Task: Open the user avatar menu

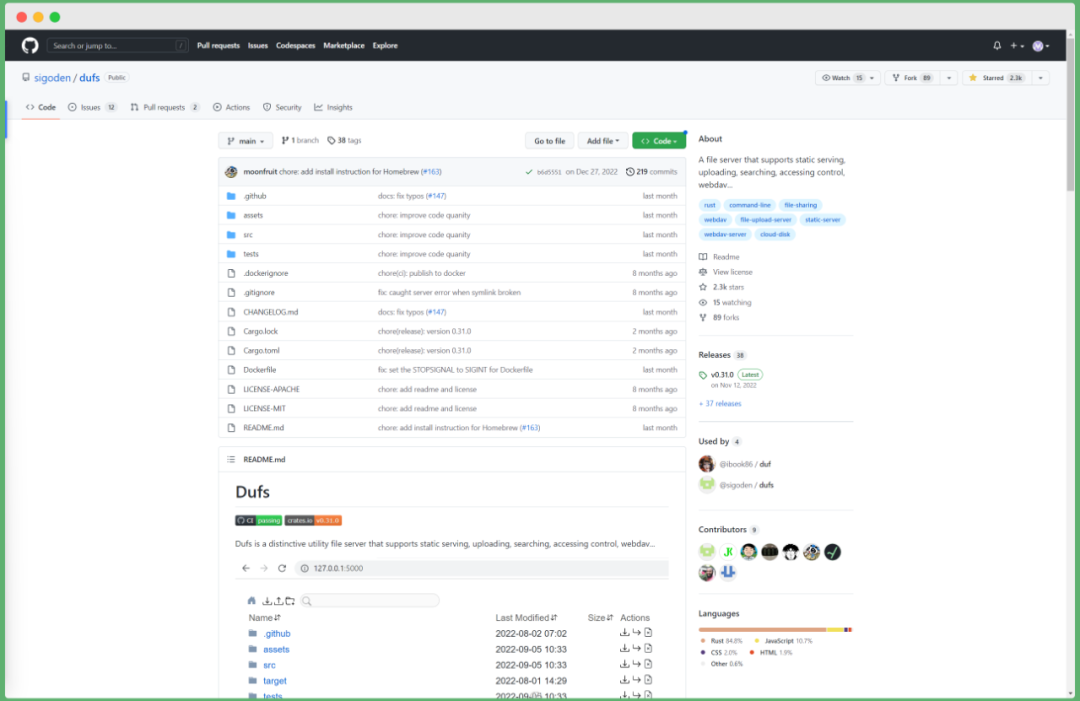Action: coord(1041,45)
